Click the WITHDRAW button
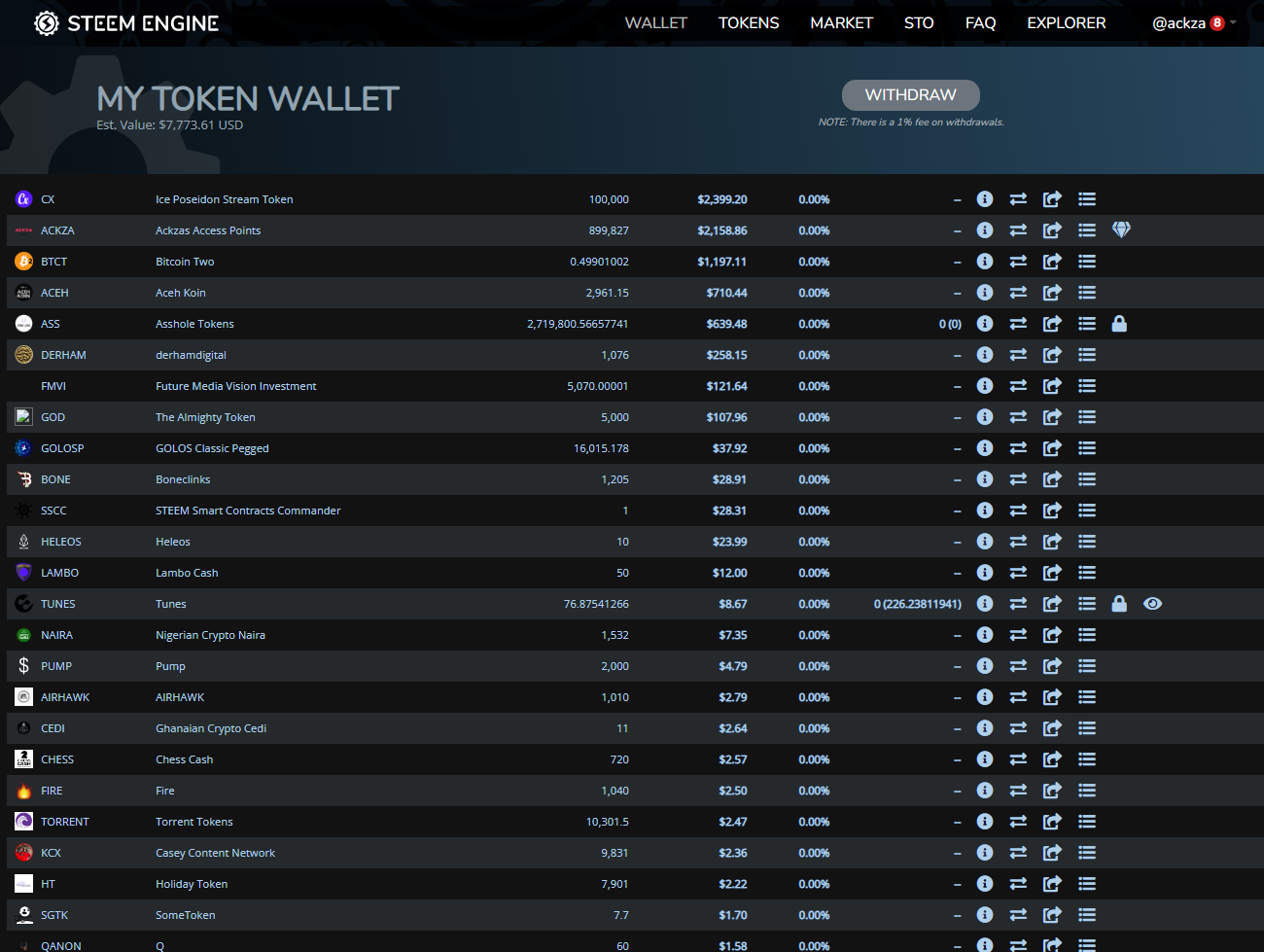The image size is (1264, 952). pyautogui.click(x=911, y=94)
